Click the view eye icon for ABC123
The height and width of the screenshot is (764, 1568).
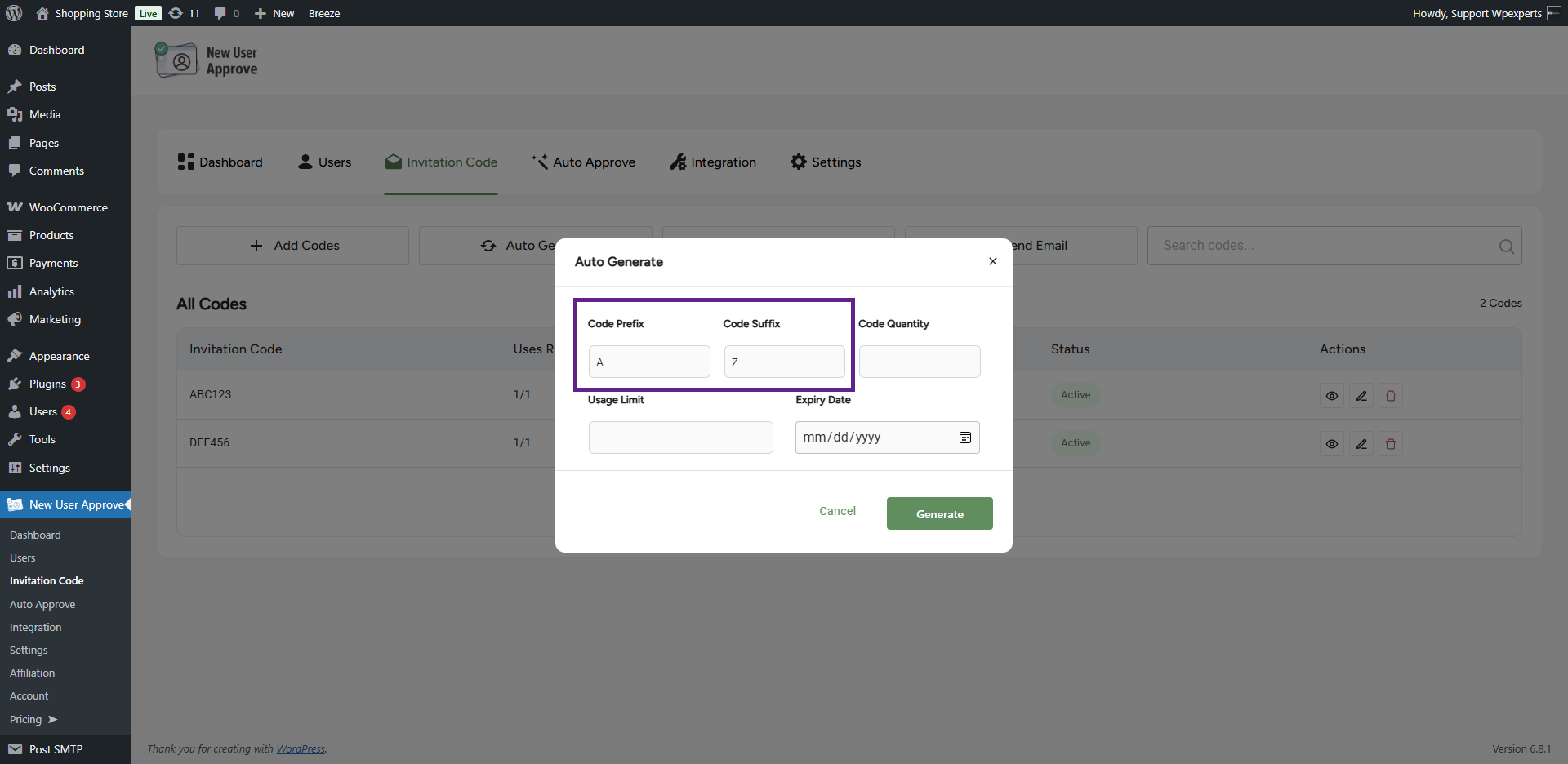pyautogui.click(x=1331, y=396)
